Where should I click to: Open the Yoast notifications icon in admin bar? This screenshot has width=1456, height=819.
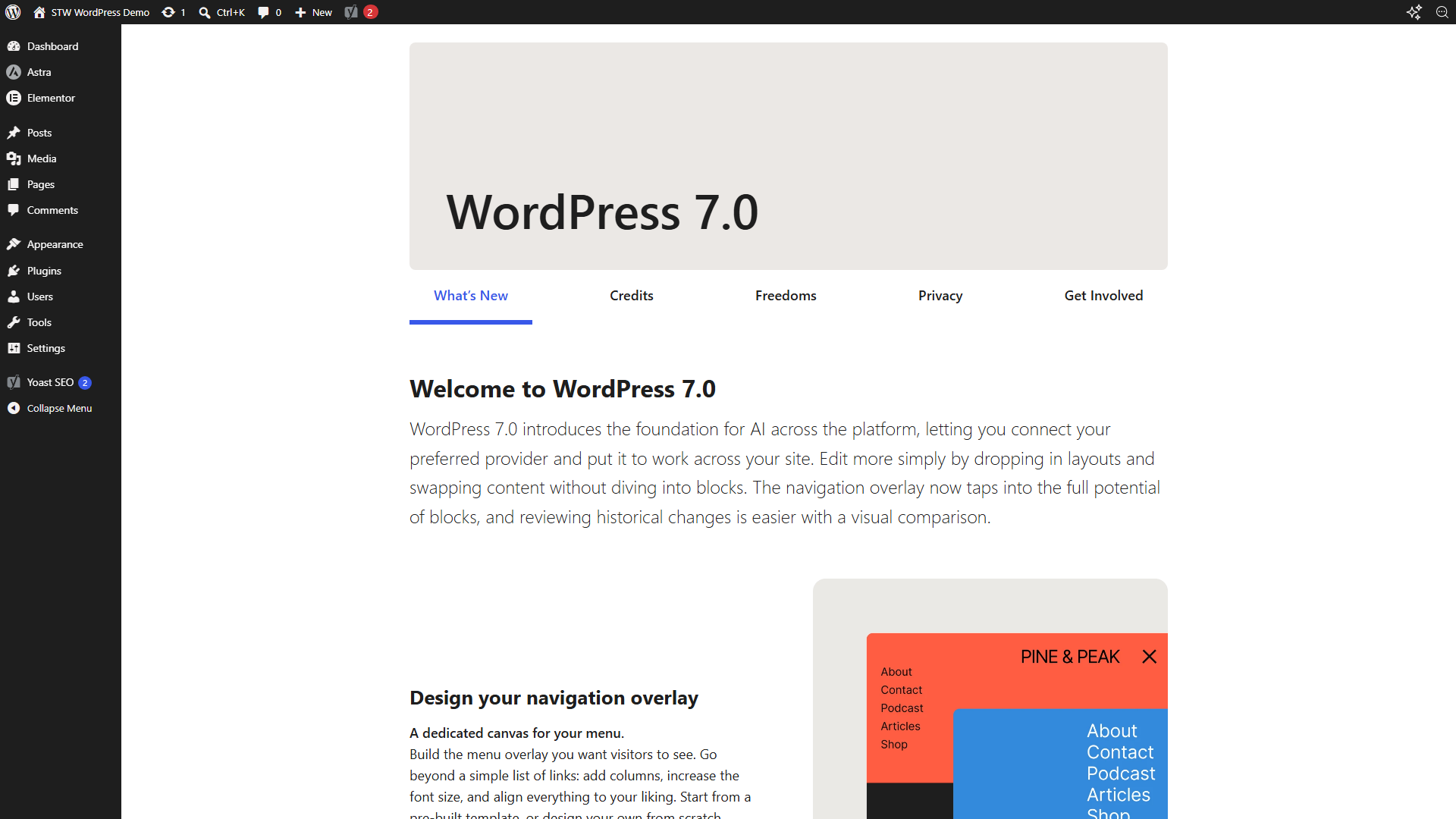click(x=361, y=12)
